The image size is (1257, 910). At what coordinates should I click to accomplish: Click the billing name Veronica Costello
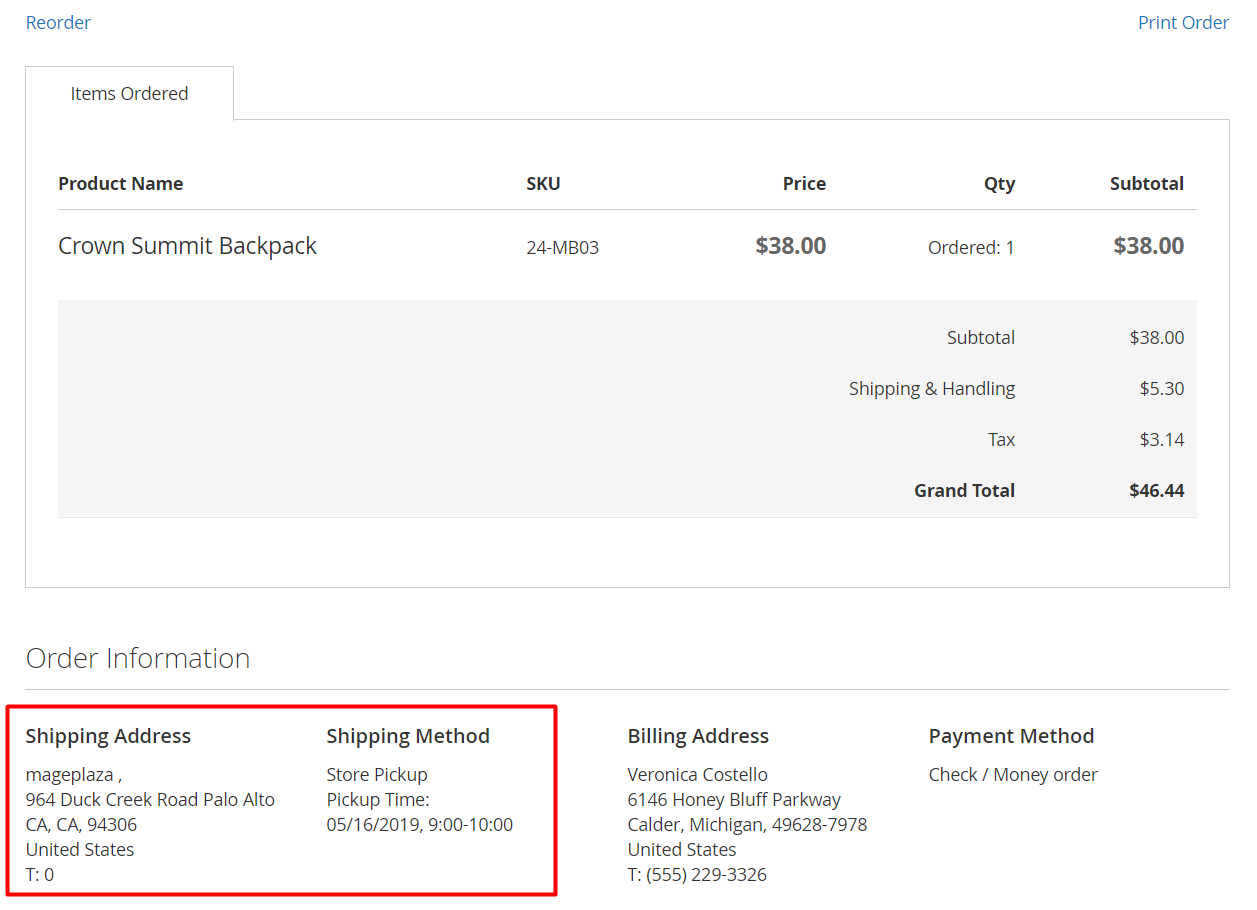coord(697,774)
